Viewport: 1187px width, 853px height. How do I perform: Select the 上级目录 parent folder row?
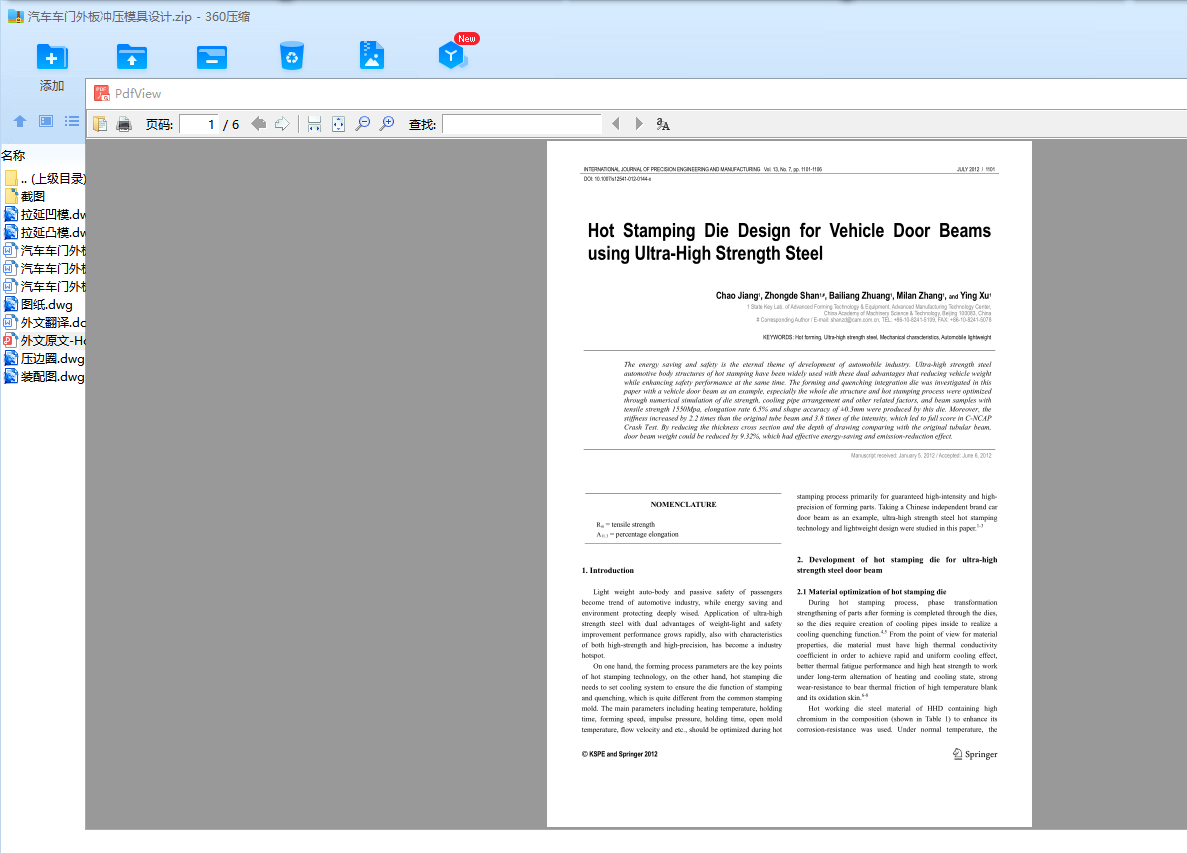click(x=44, y=179)
